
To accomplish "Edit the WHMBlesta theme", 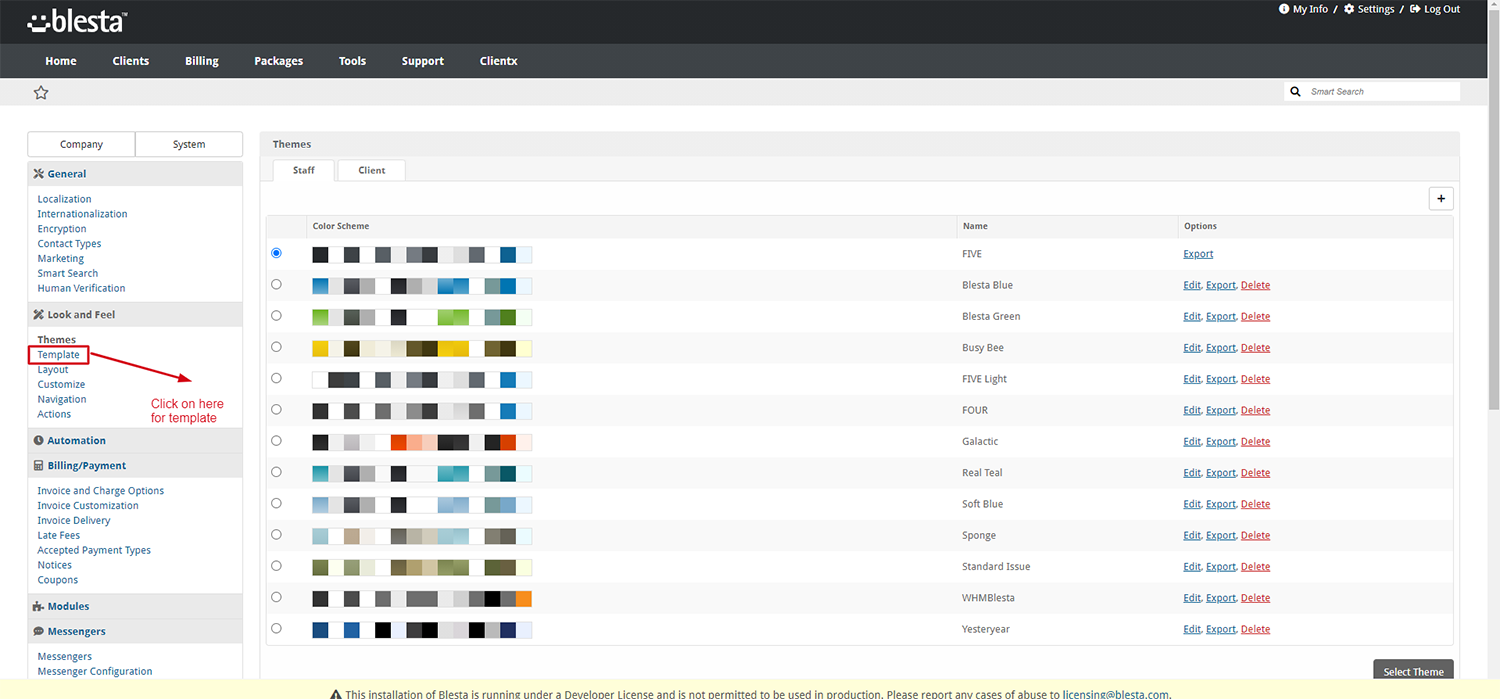I will [x=1192, y=598].
